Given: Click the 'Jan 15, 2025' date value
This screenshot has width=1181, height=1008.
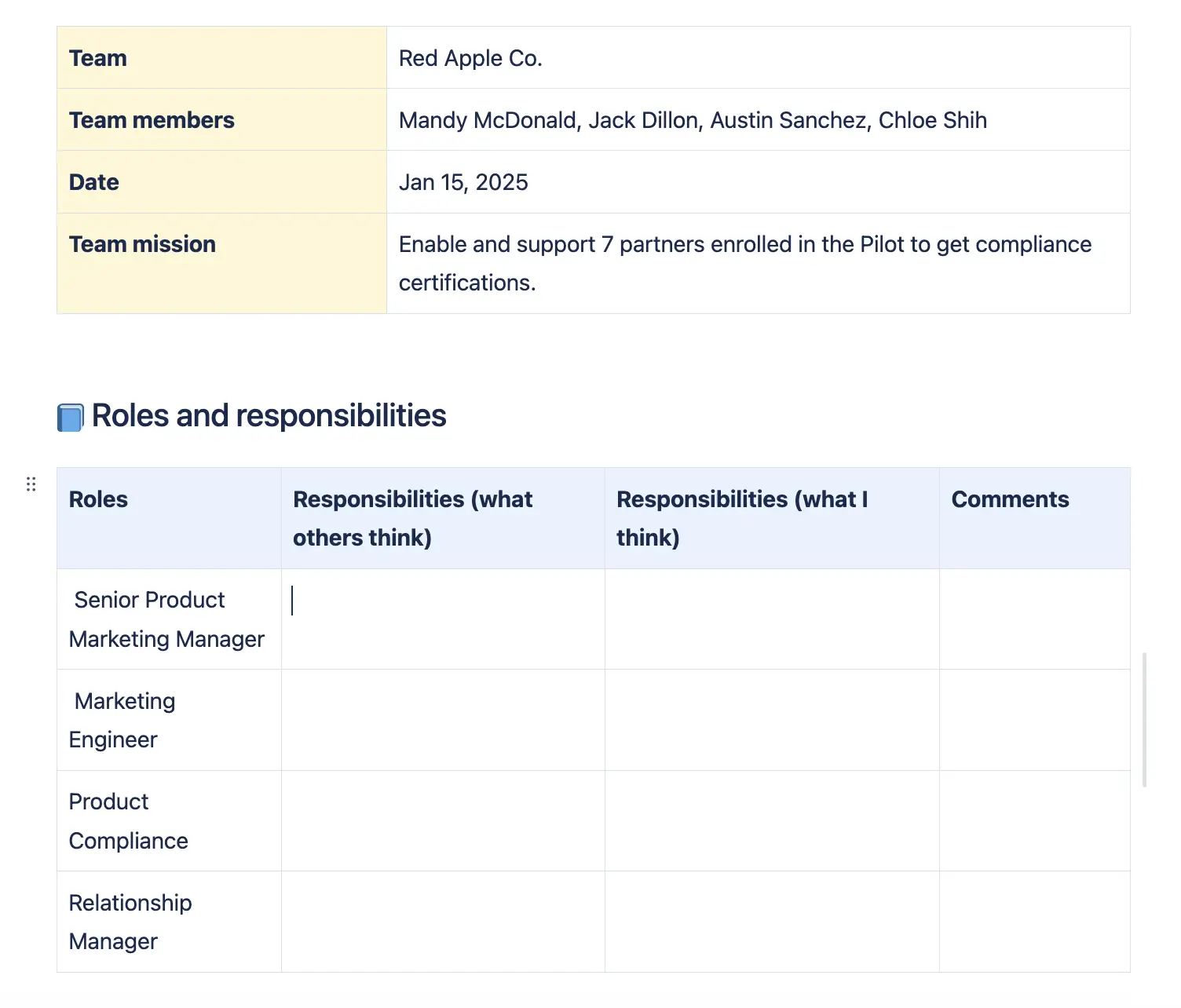Looking at the screenshot, I should pos(463,182).
